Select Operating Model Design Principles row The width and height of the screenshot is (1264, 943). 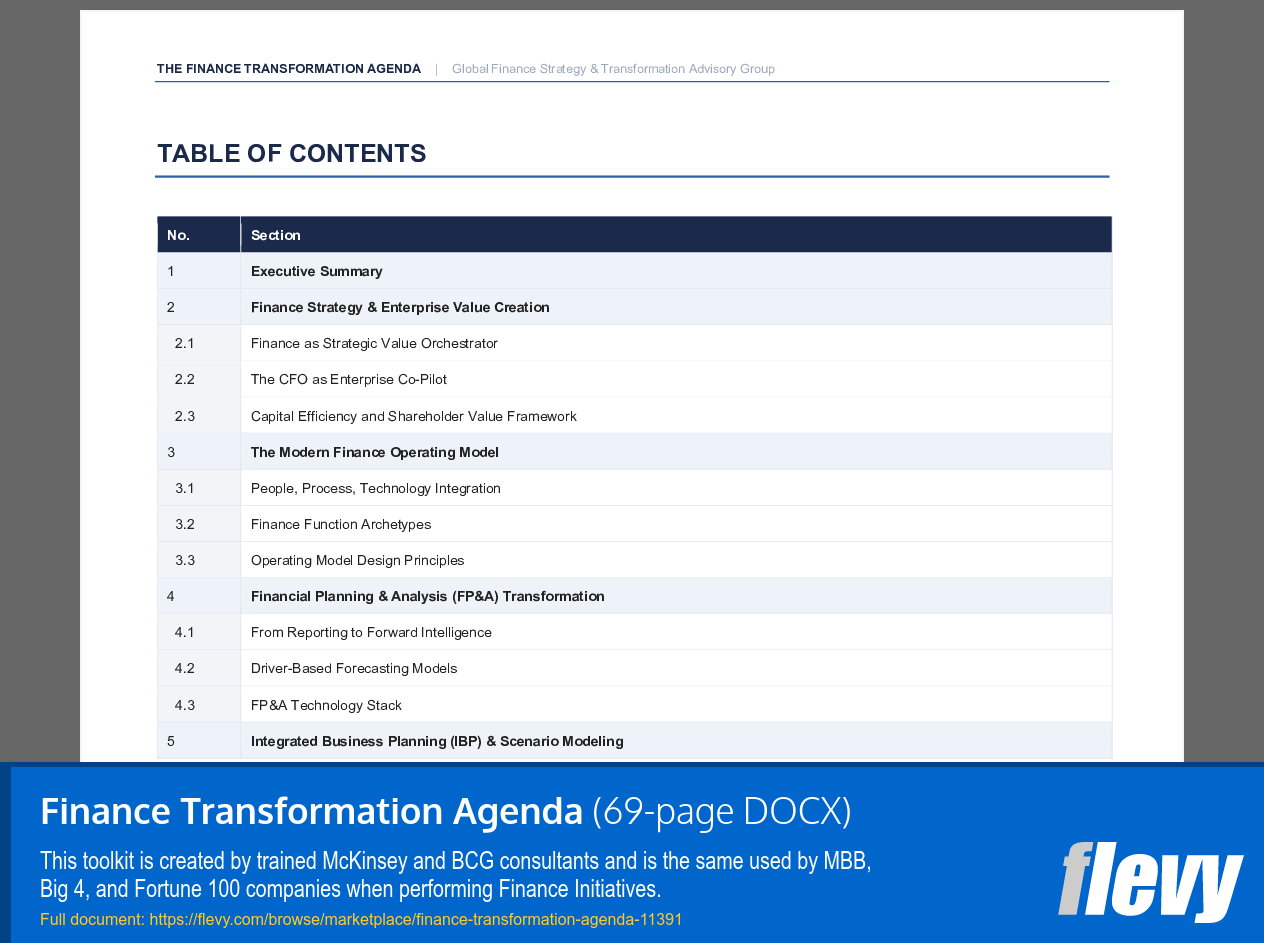pyautogui.click(x=357, y=560)
